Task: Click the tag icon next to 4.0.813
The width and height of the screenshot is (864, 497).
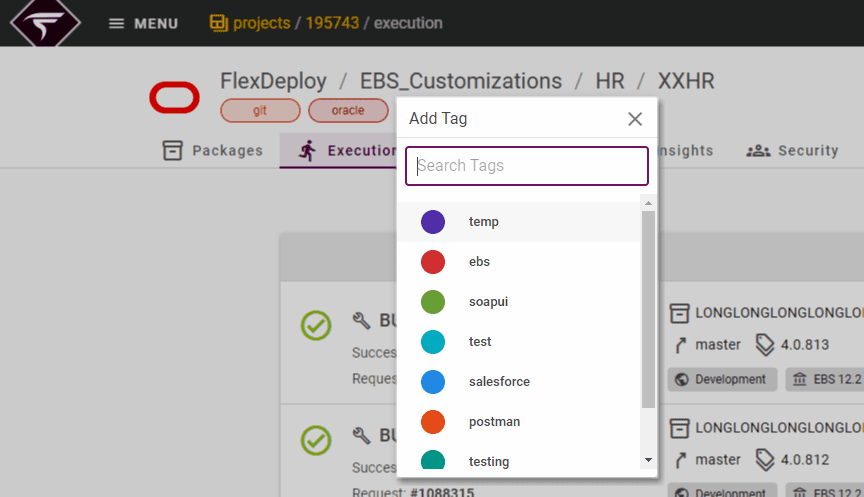Action: [765, 345]
